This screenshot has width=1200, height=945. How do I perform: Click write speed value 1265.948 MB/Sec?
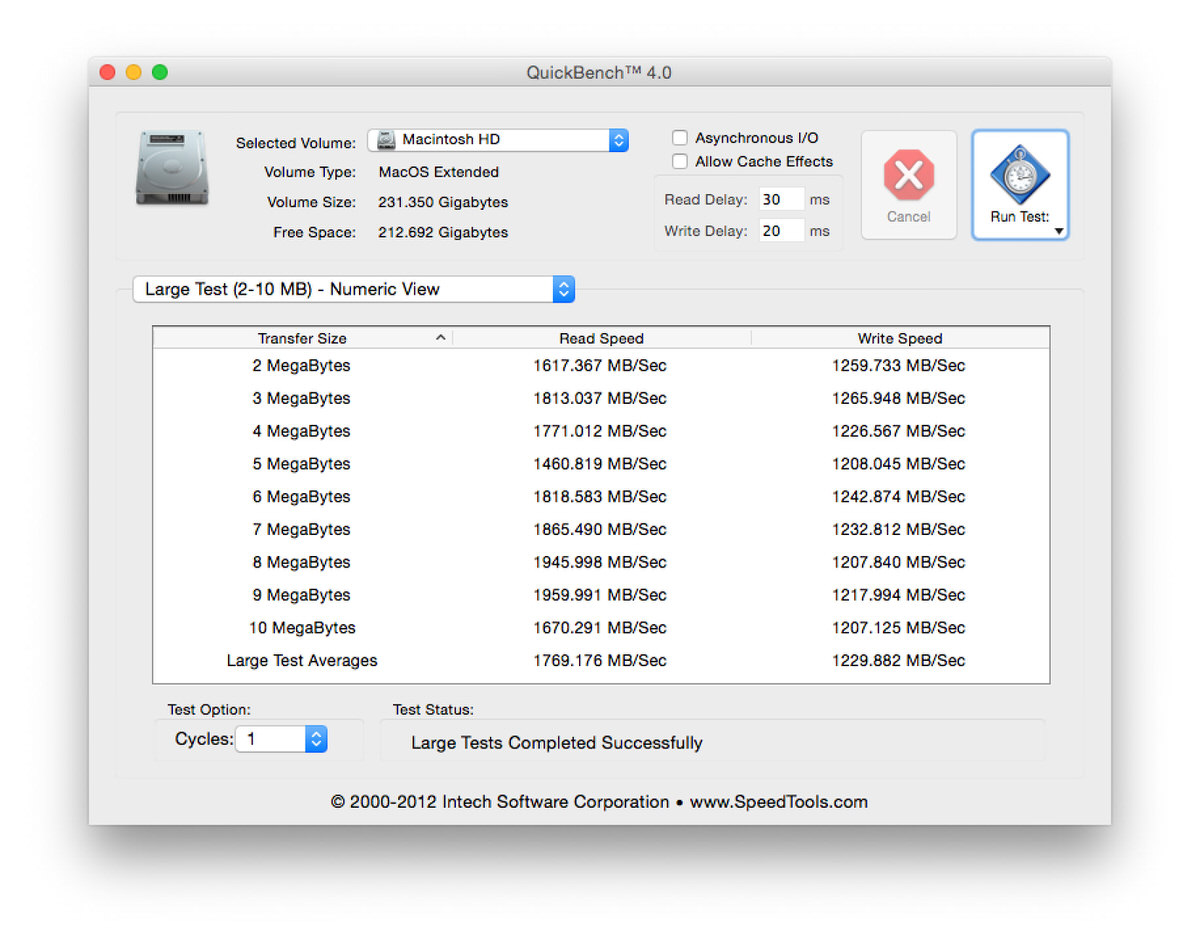(899, 398)
